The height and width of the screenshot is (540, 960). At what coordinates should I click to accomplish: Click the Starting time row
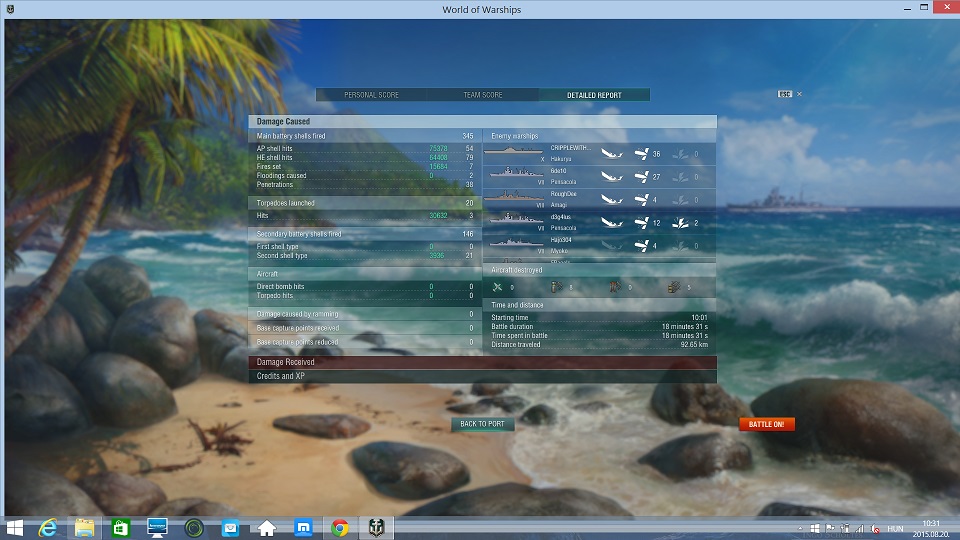[x=599, y=317]
